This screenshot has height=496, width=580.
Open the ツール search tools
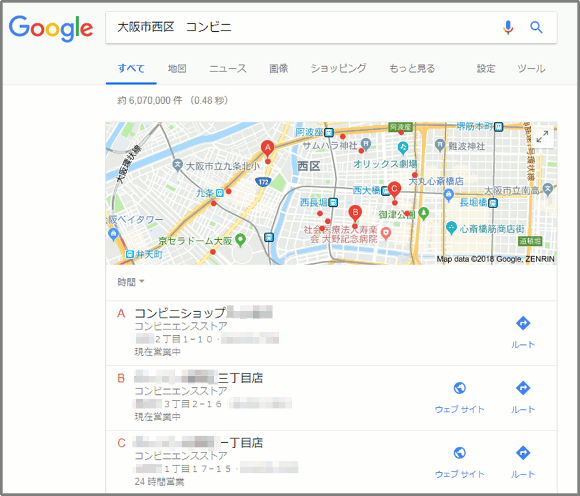[531, 69]
